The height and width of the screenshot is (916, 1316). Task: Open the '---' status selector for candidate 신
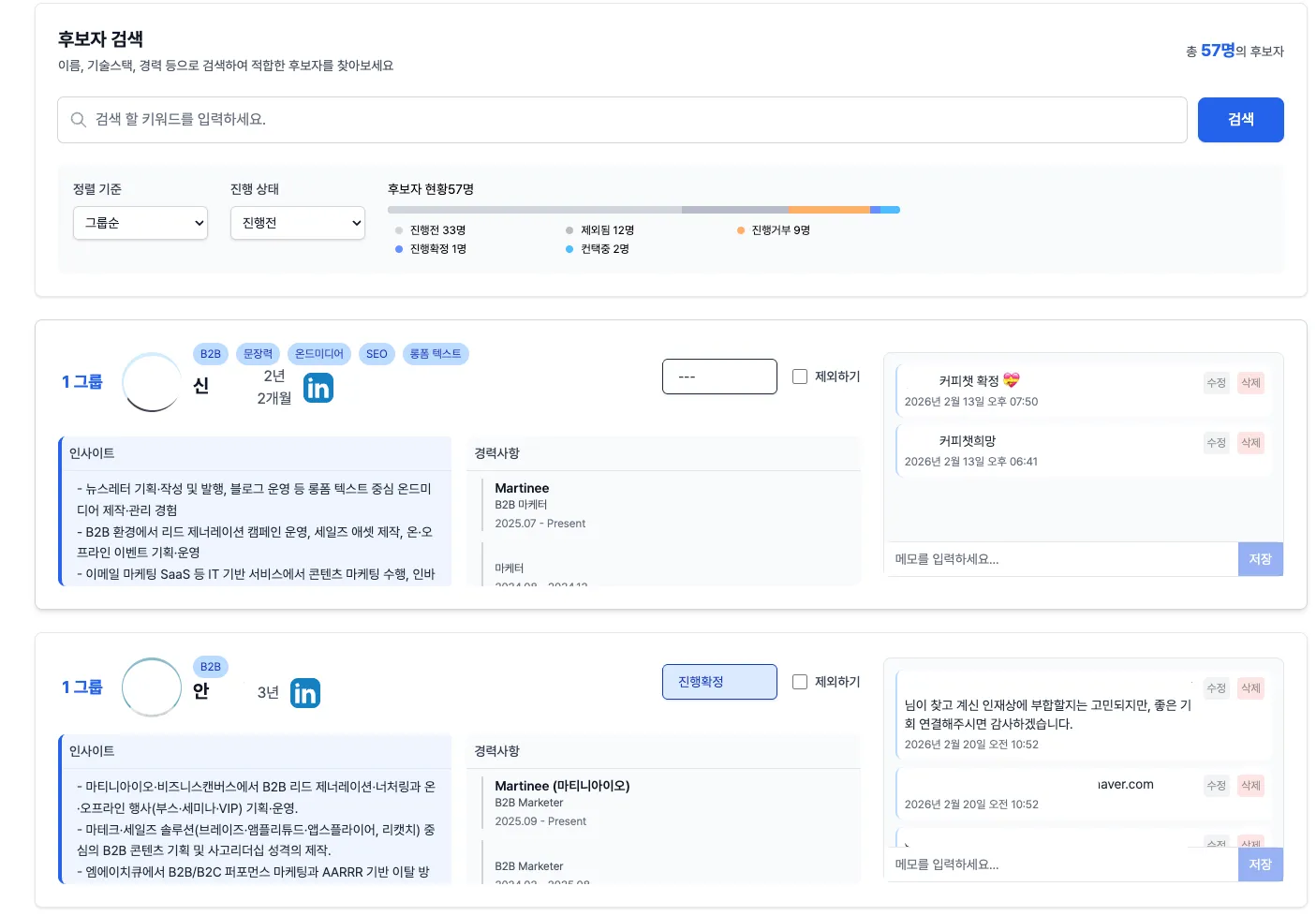click(719, 376)
